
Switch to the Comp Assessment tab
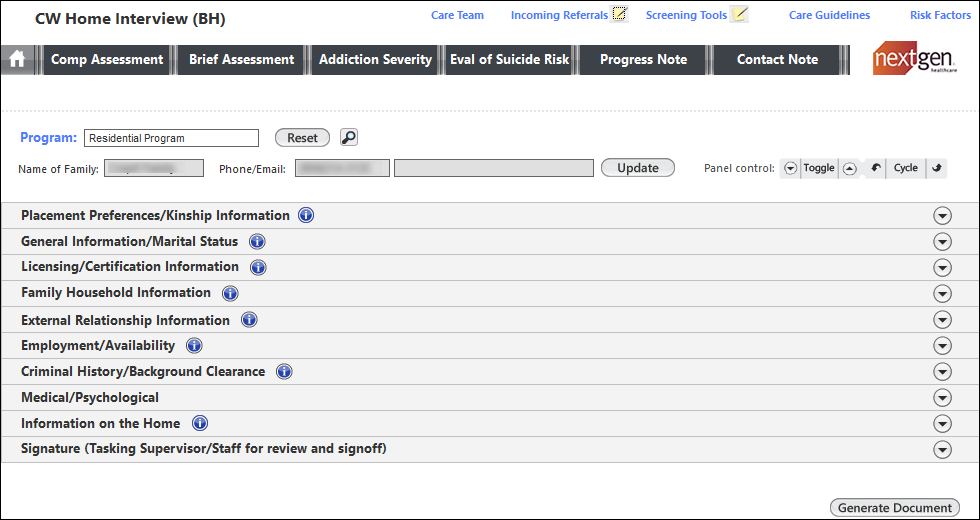(x=107, y=60)
